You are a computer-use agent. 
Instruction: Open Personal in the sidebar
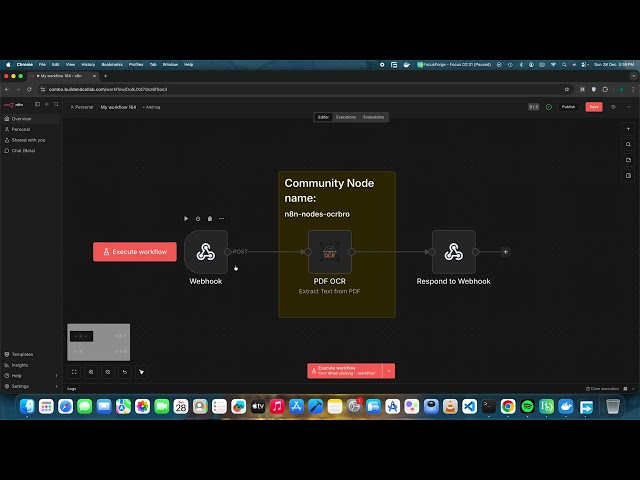pyautogui.click(x=31, y=129)
